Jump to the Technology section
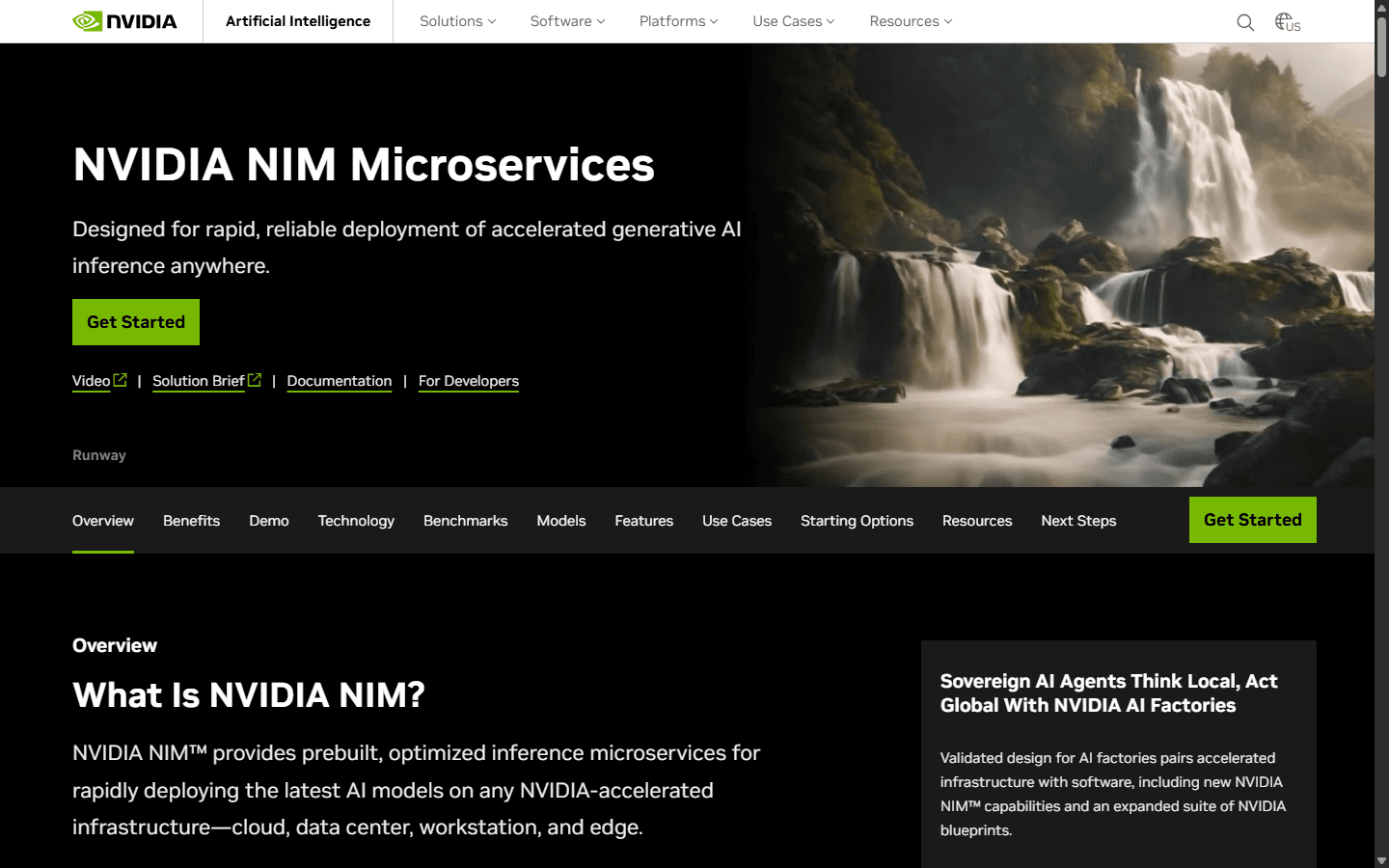The image size is (1389, 868). point(356,521)
